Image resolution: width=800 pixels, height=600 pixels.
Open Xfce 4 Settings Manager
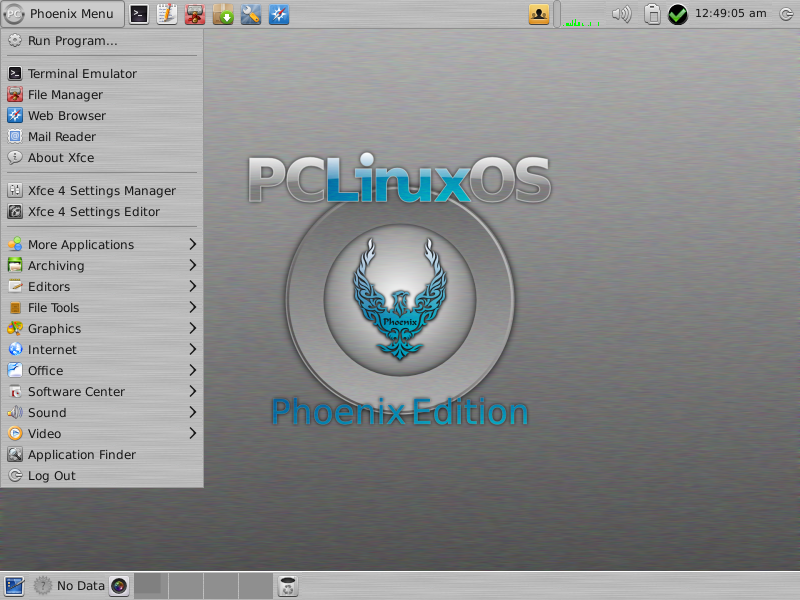(102, 191)
